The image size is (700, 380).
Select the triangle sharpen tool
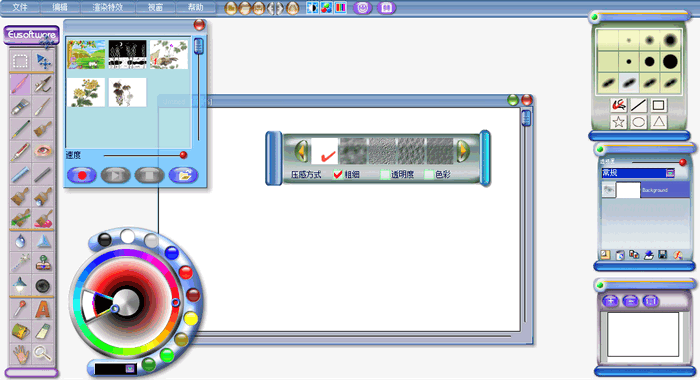pyautogui.click(x=43, y=241)
